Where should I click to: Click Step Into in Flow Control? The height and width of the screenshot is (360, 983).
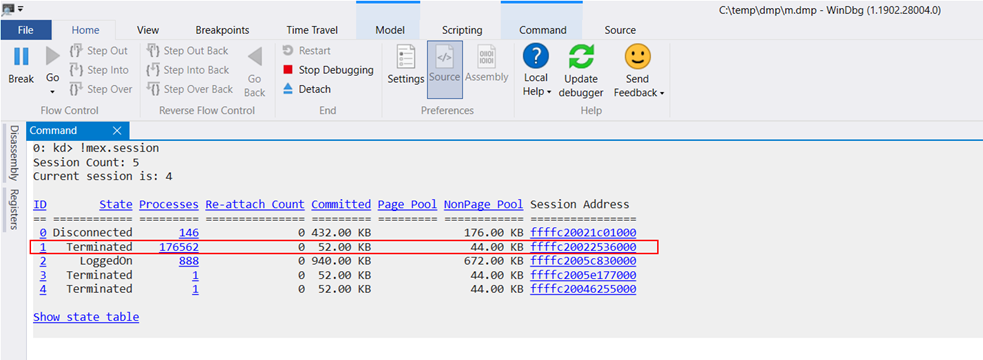coord(99,70)
